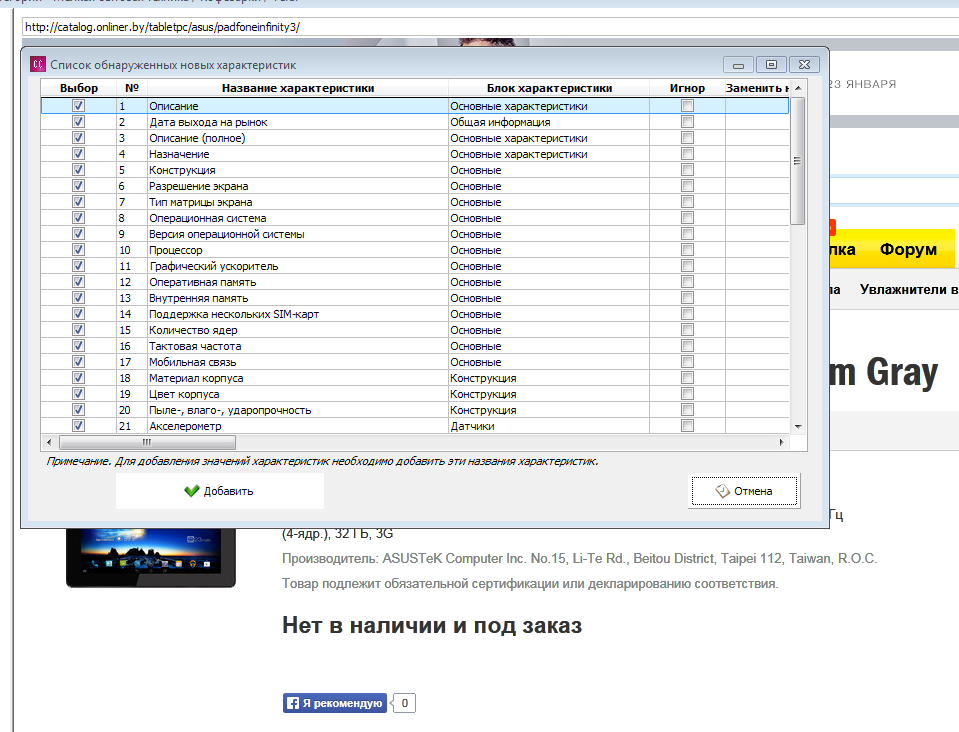The image size is (959, 732).
Task: Click the vertical scrollbar thumb in the list
Action: point(798,161)
